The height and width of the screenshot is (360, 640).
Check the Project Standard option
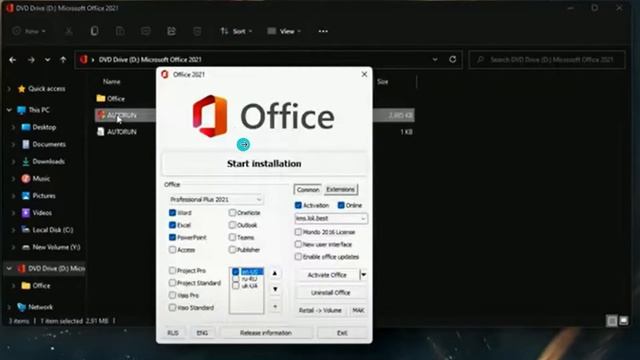point(172,282)
